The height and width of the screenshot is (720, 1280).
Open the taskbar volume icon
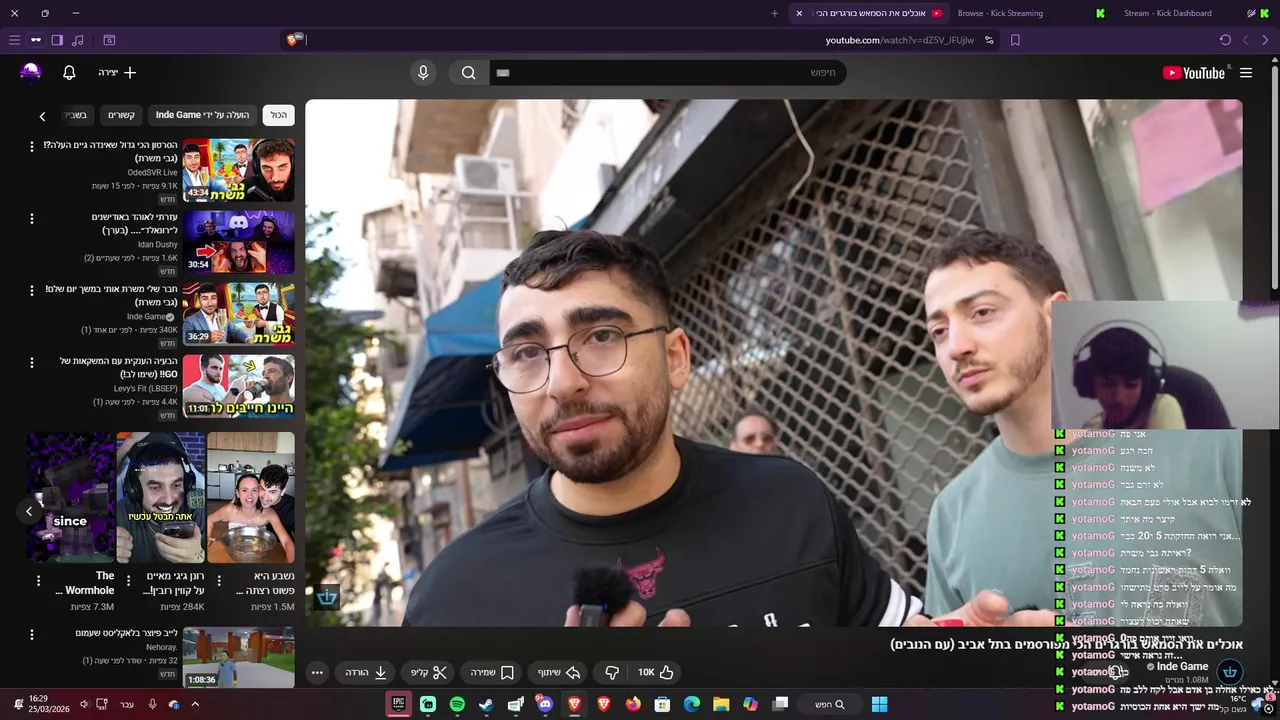coord(84,704)
